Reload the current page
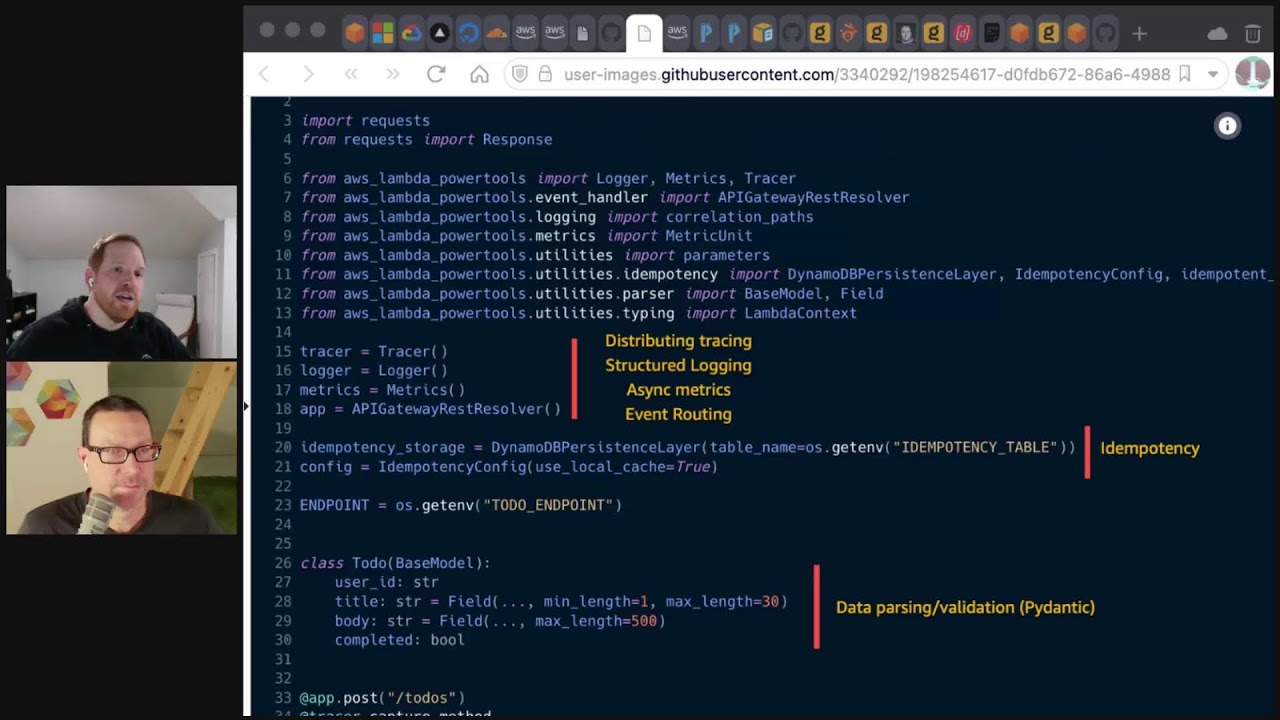 point(435,74)
